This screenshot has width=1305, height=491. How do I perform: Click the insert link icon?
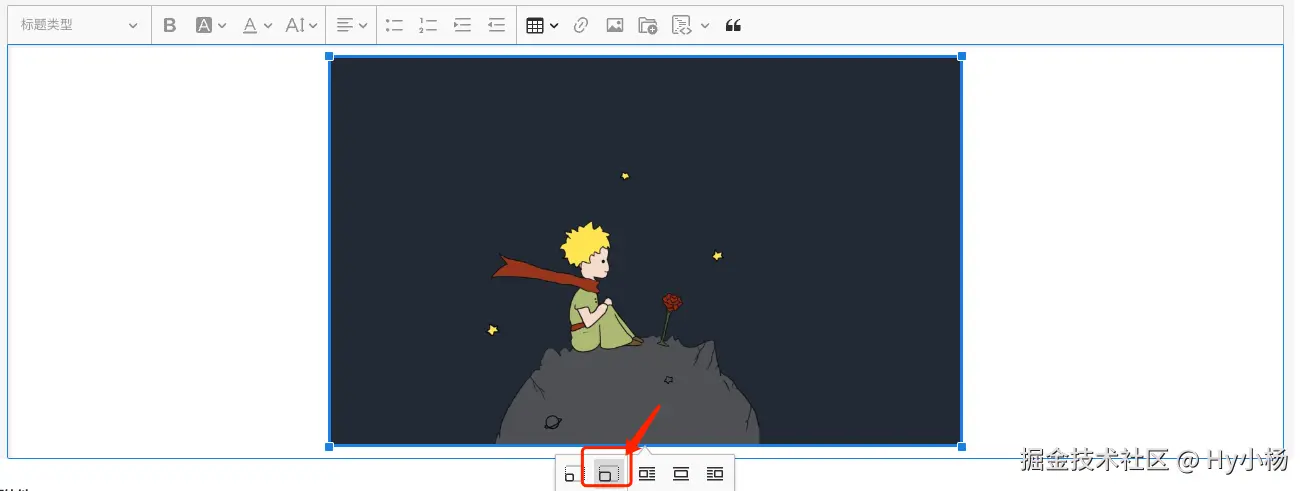[581, 25]
